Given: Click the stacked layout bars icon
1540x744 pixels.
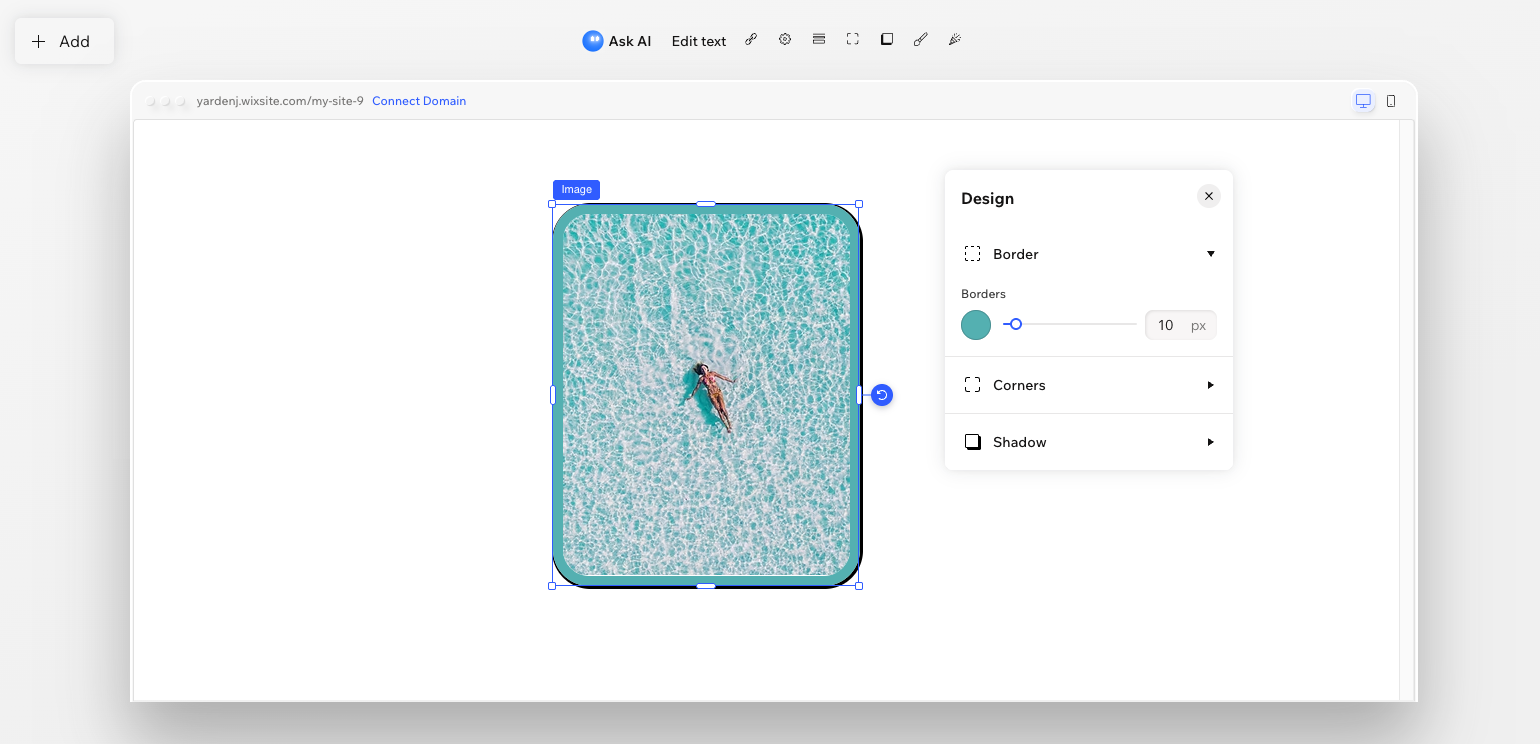Looking at the screenshot, I should coord(819,40).
